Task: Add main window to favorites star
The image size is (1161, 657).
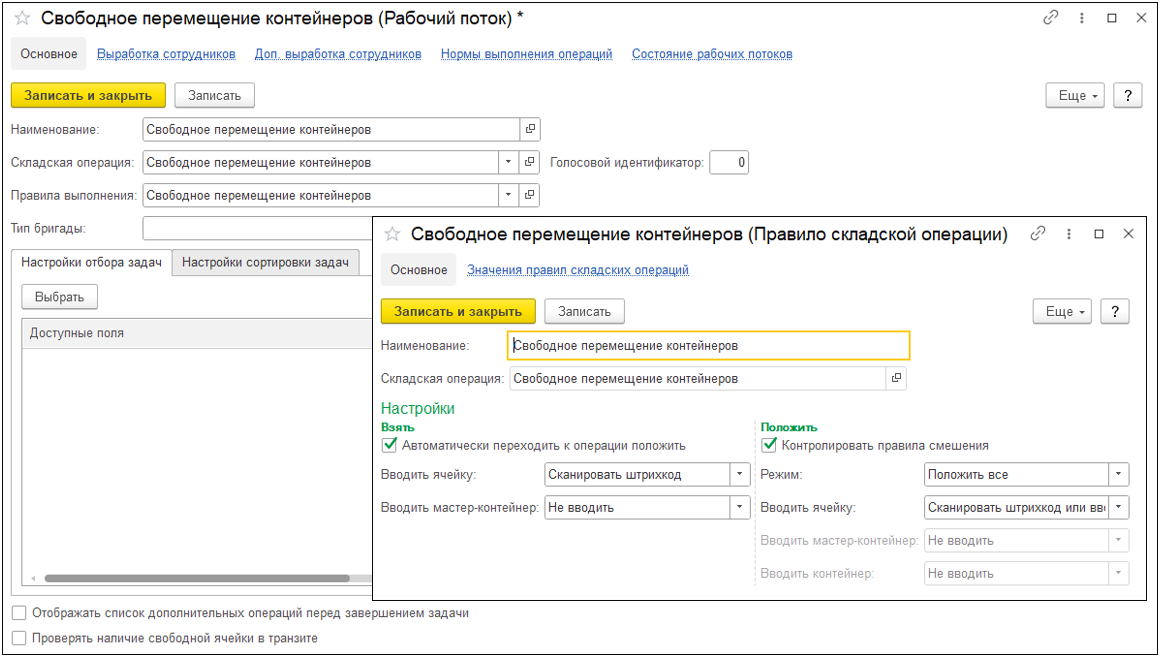Action: [x=22, y=19]
